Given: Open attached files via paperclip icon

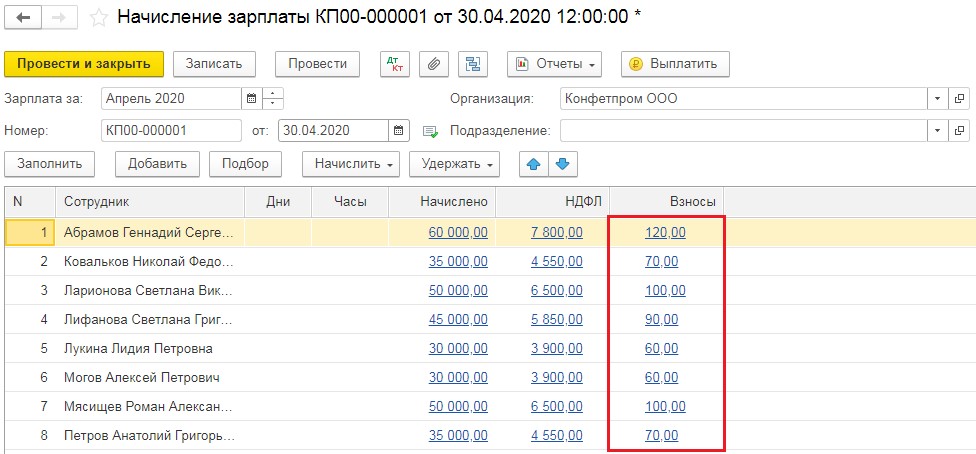Looking at the screenshot, I should click(x=434, y=64).
